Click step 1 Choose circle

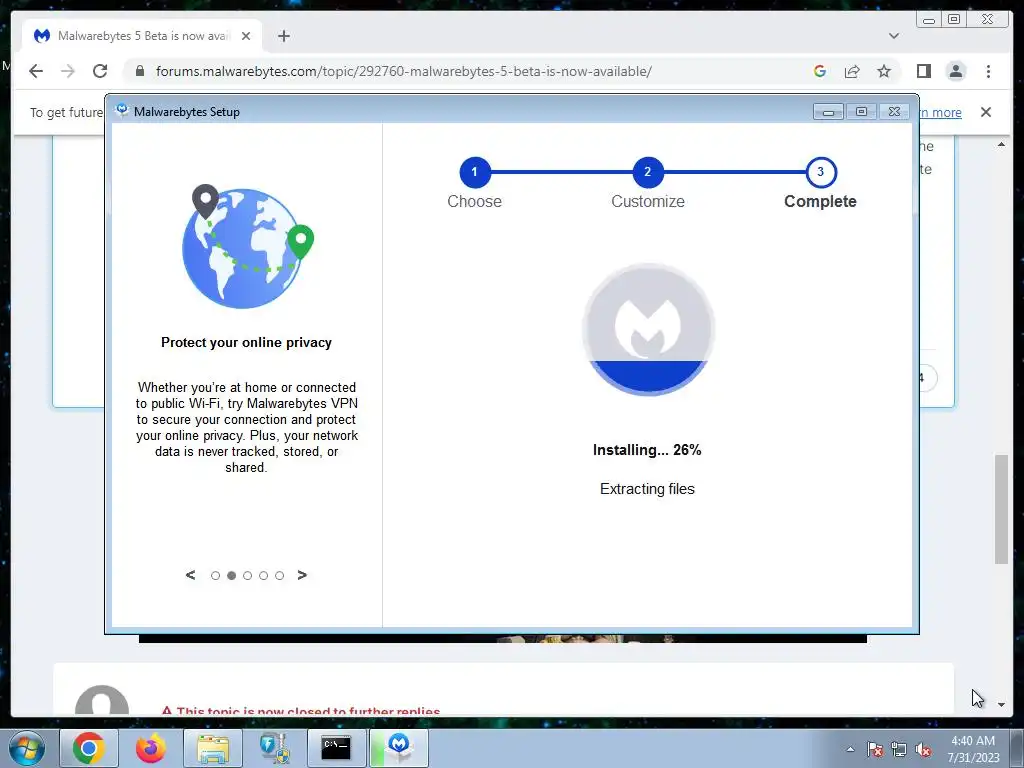pyautogui.click(x=474, y=172)
